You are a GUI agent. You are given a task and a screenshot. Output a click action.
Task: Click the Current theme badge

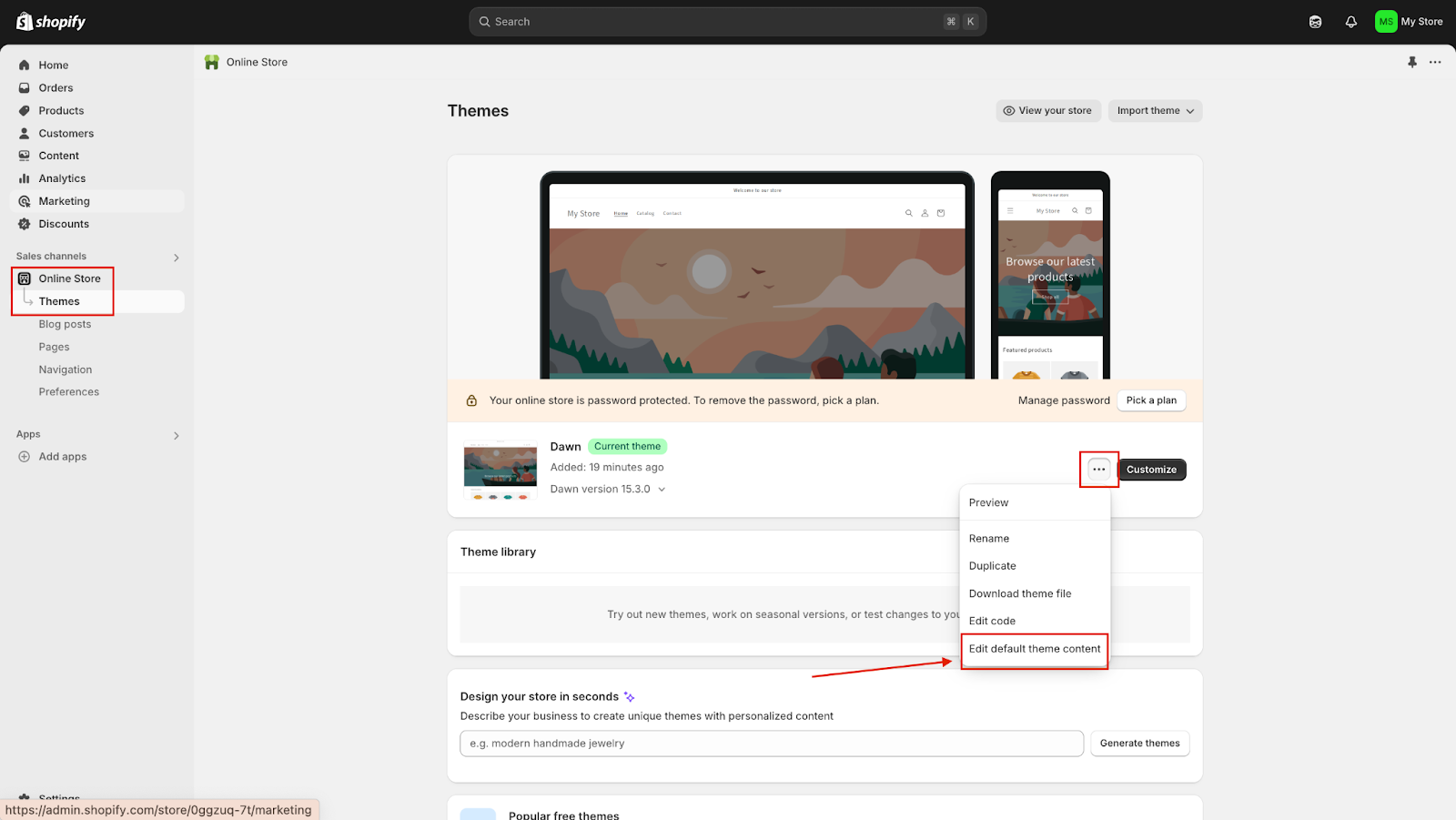coord(627,447)
